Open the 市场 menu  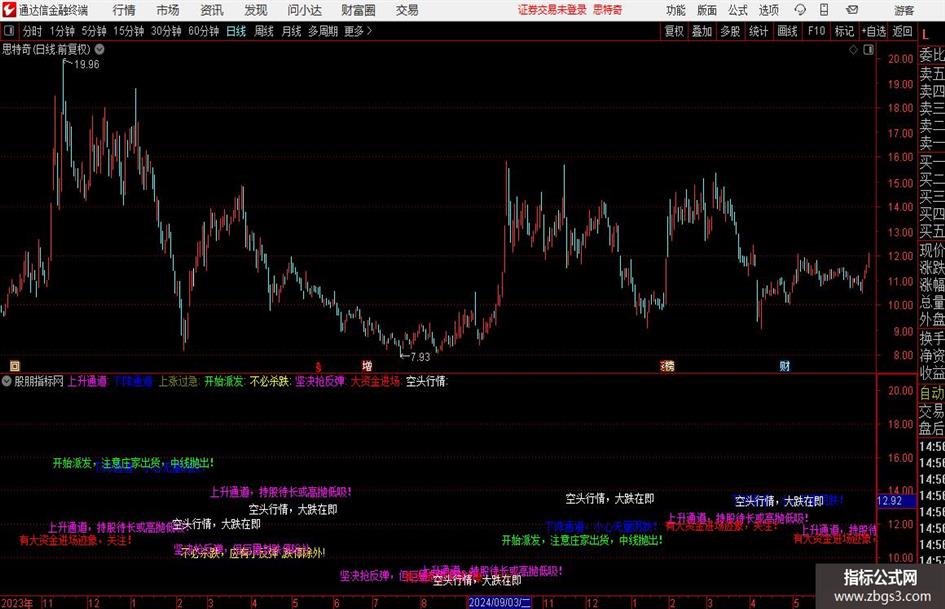[x=168, y=10]
